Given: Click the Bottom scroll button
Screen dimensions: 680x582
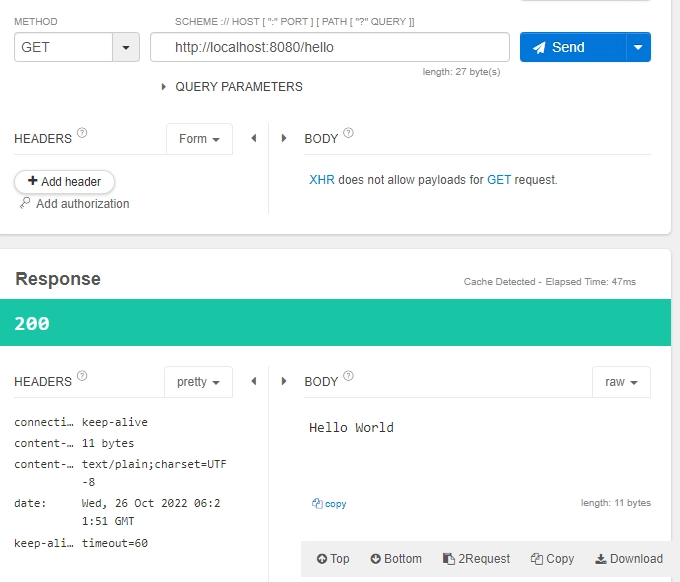Looking at the screenshot, I should coord(396,559).
